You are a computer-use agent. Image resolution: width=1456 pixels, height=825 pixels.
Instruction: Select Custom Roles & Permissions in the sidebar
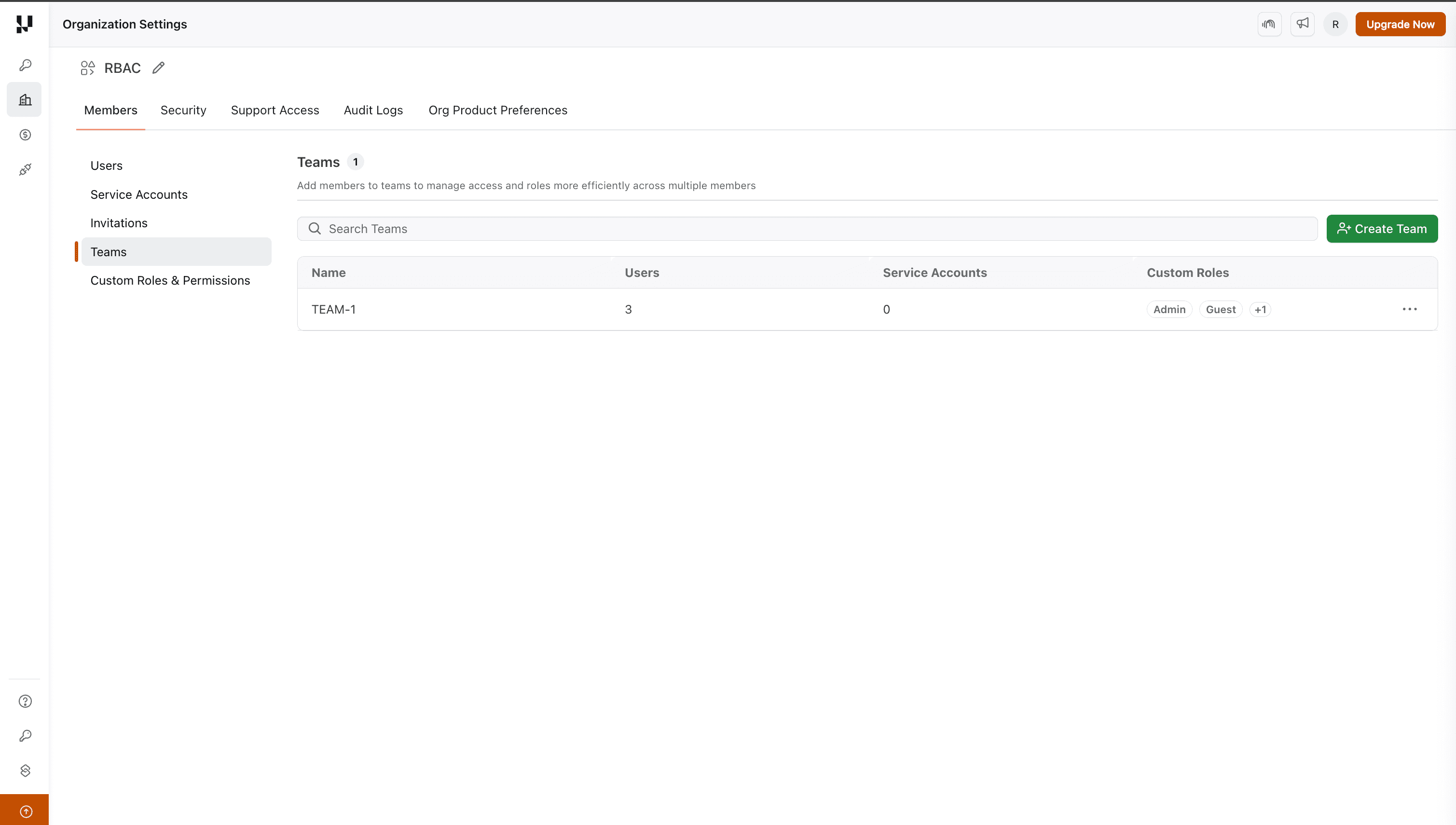[170, 280]
